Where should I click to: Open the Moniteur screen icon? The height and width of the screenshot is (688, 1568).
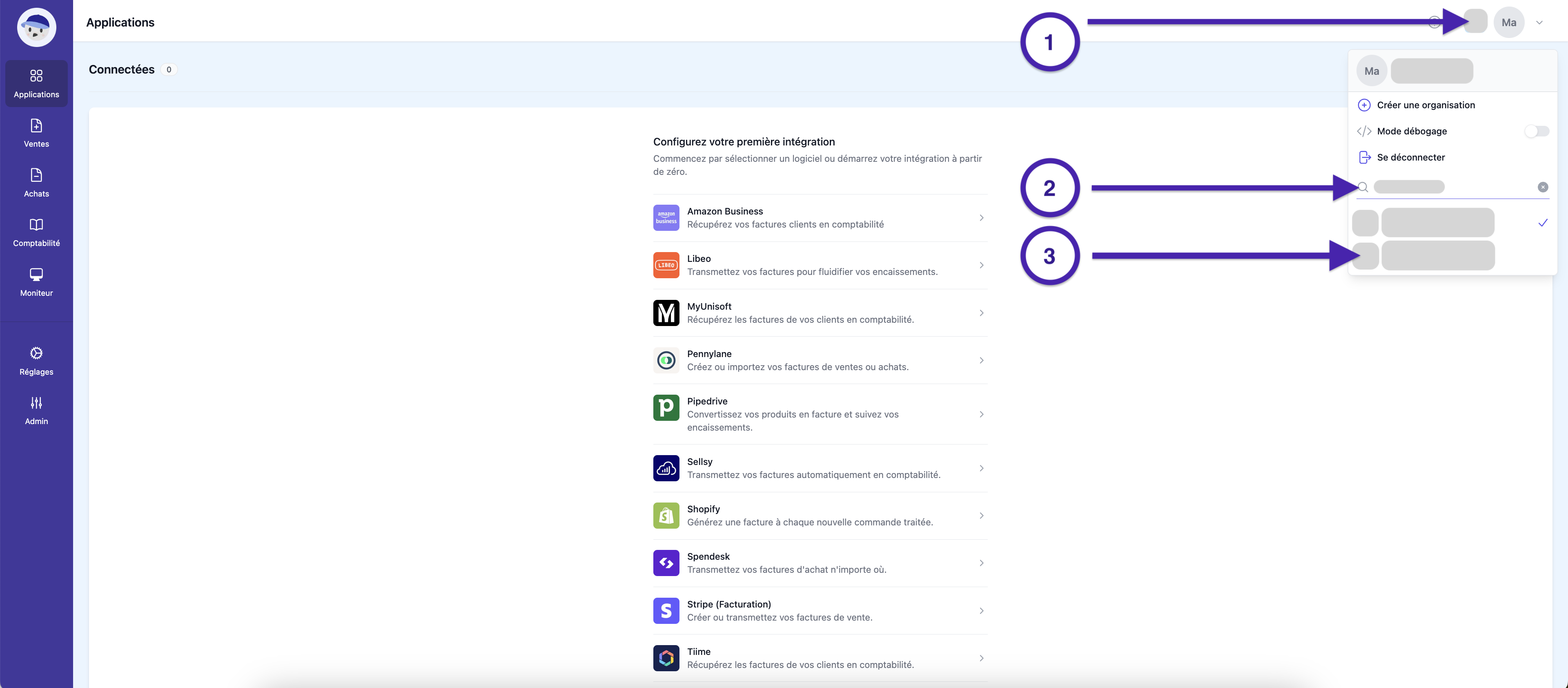click(x=36, y=275)
